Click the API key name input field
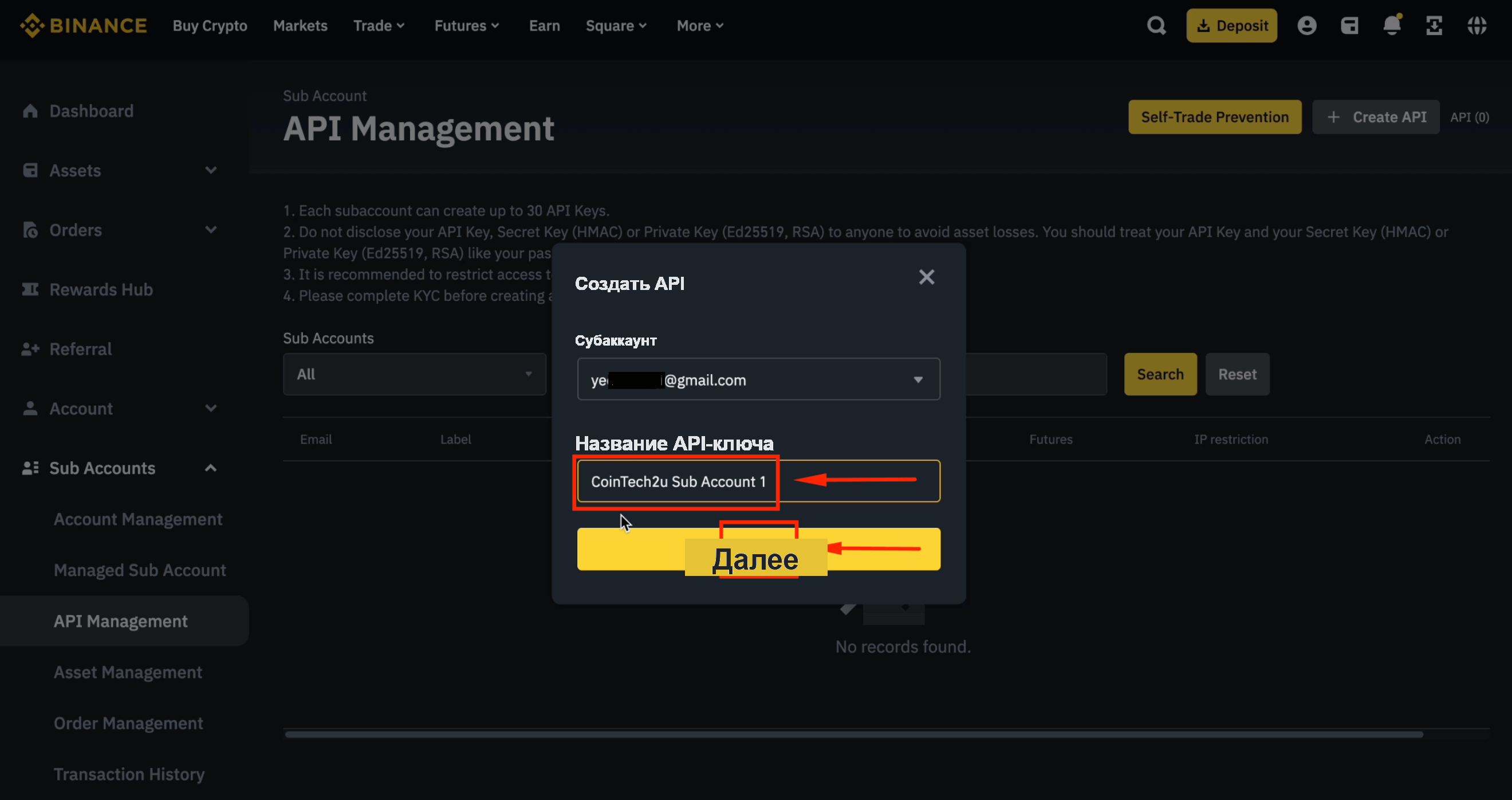1512x800 pixels. point(758,481)
